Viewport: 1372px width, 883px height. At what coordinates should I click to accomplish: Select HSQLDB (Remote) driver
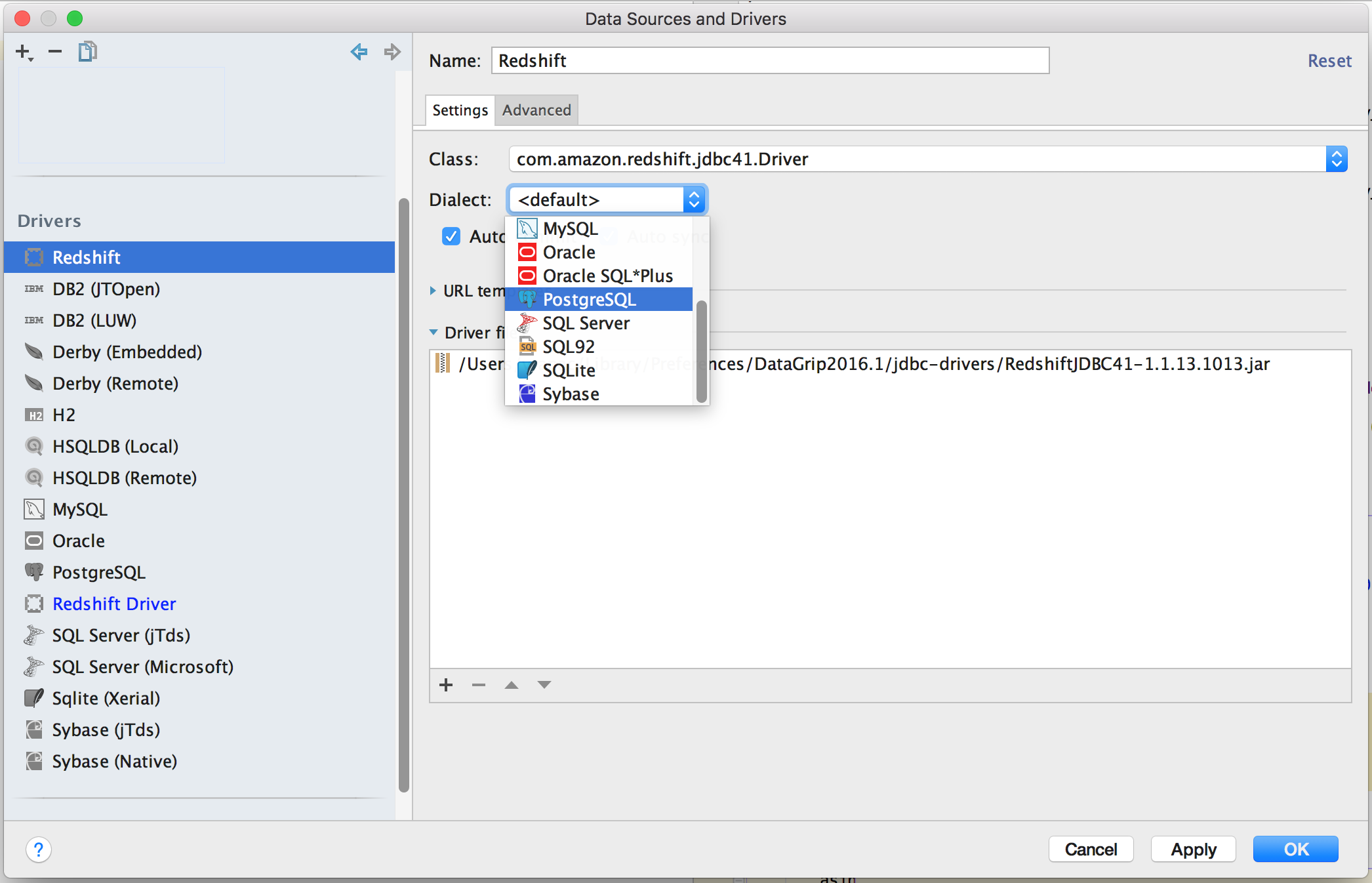pos(199,478)
